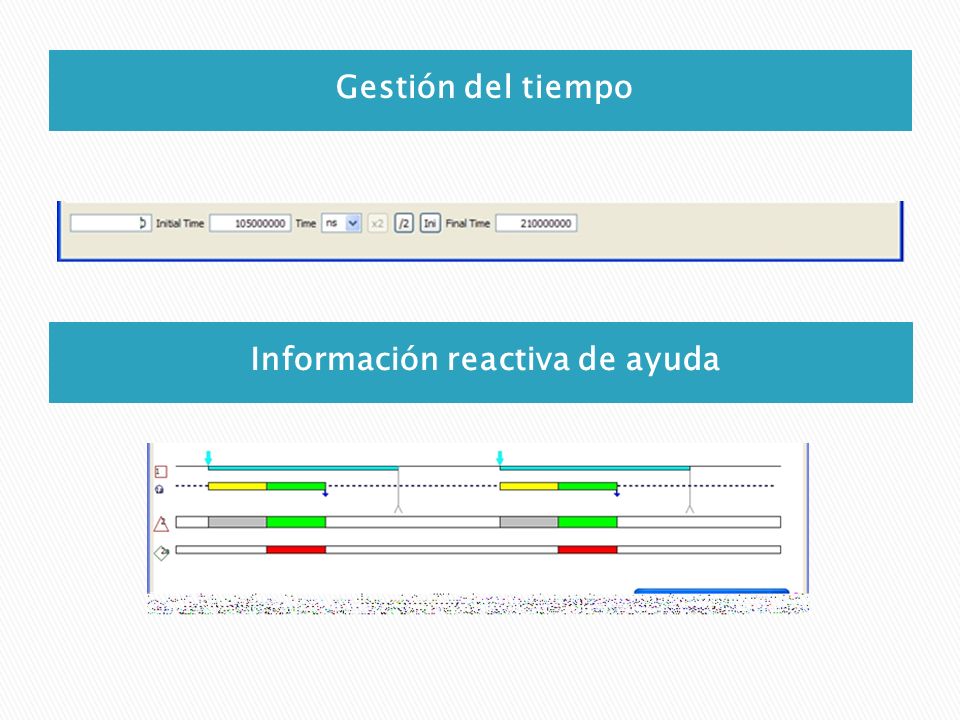Select the 'Time' label beside ns dropdown
This screenshot has width=960, height=720.
tap(306, 223)
